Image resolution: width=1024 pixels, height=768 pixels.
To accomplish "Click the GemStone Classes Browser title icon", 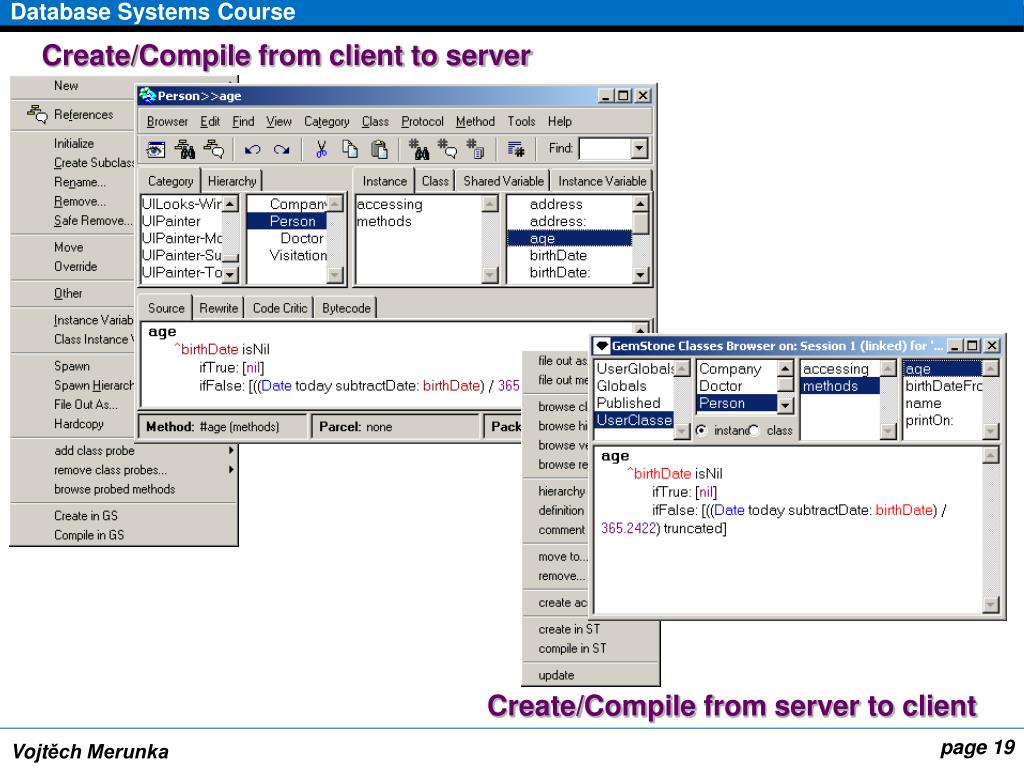I will (601, 345).
